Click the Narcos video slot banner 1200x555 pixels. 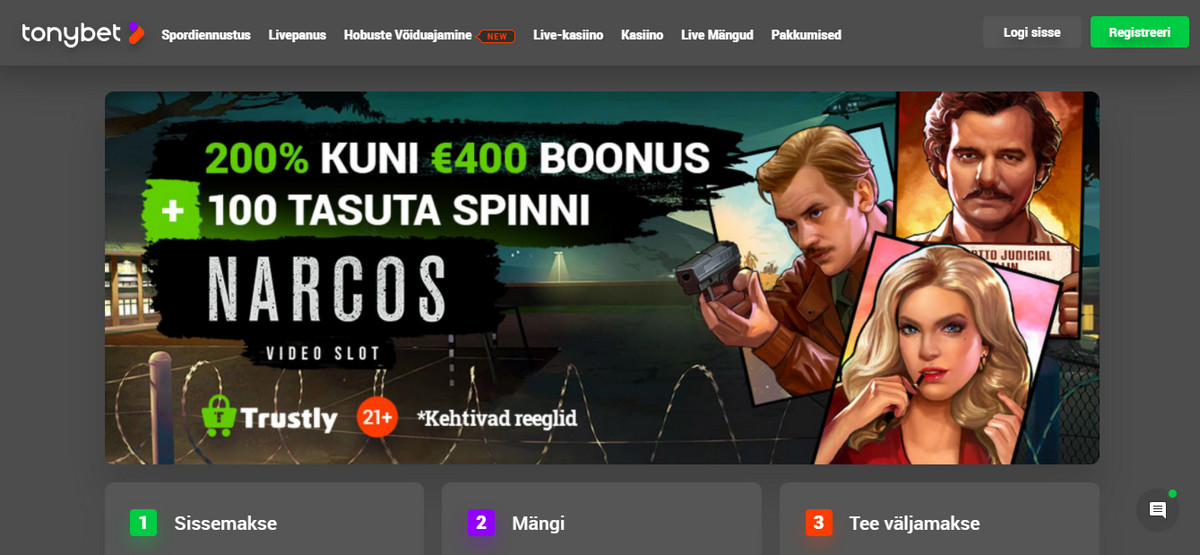click(602, 278)
